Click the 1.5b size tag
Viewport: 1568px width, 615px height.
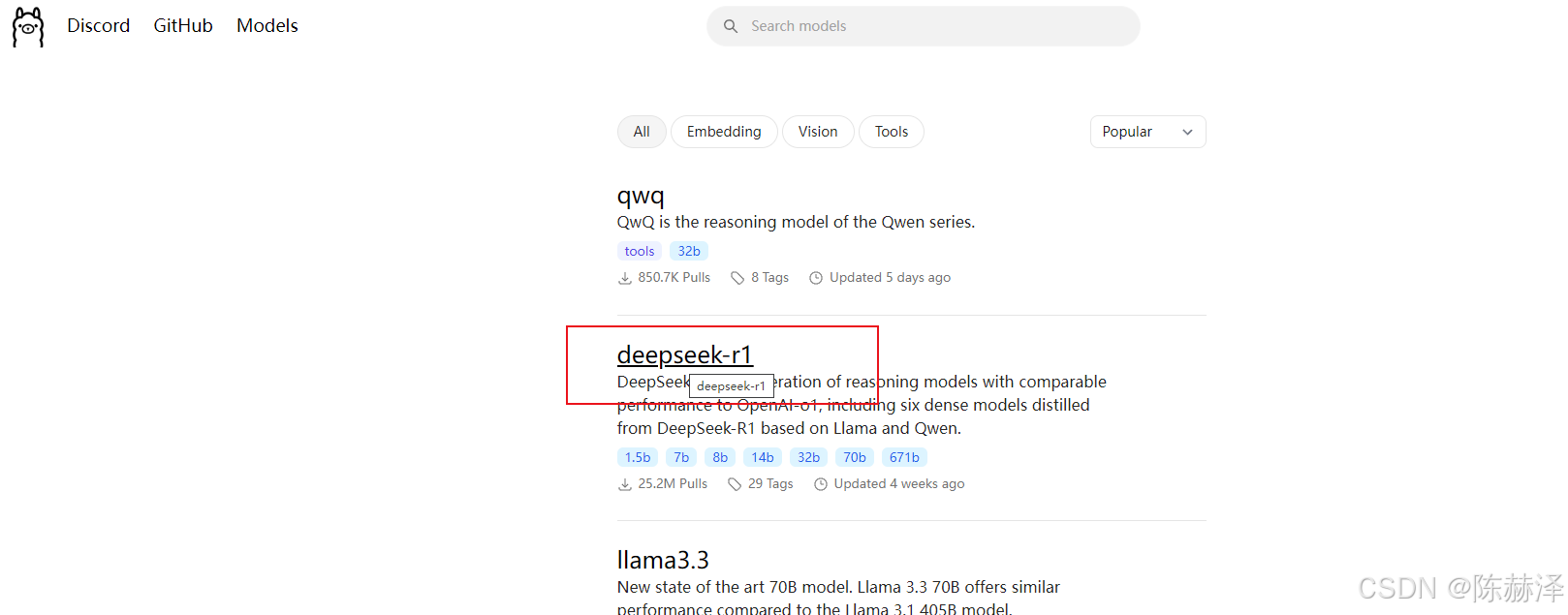pos(638,457)
